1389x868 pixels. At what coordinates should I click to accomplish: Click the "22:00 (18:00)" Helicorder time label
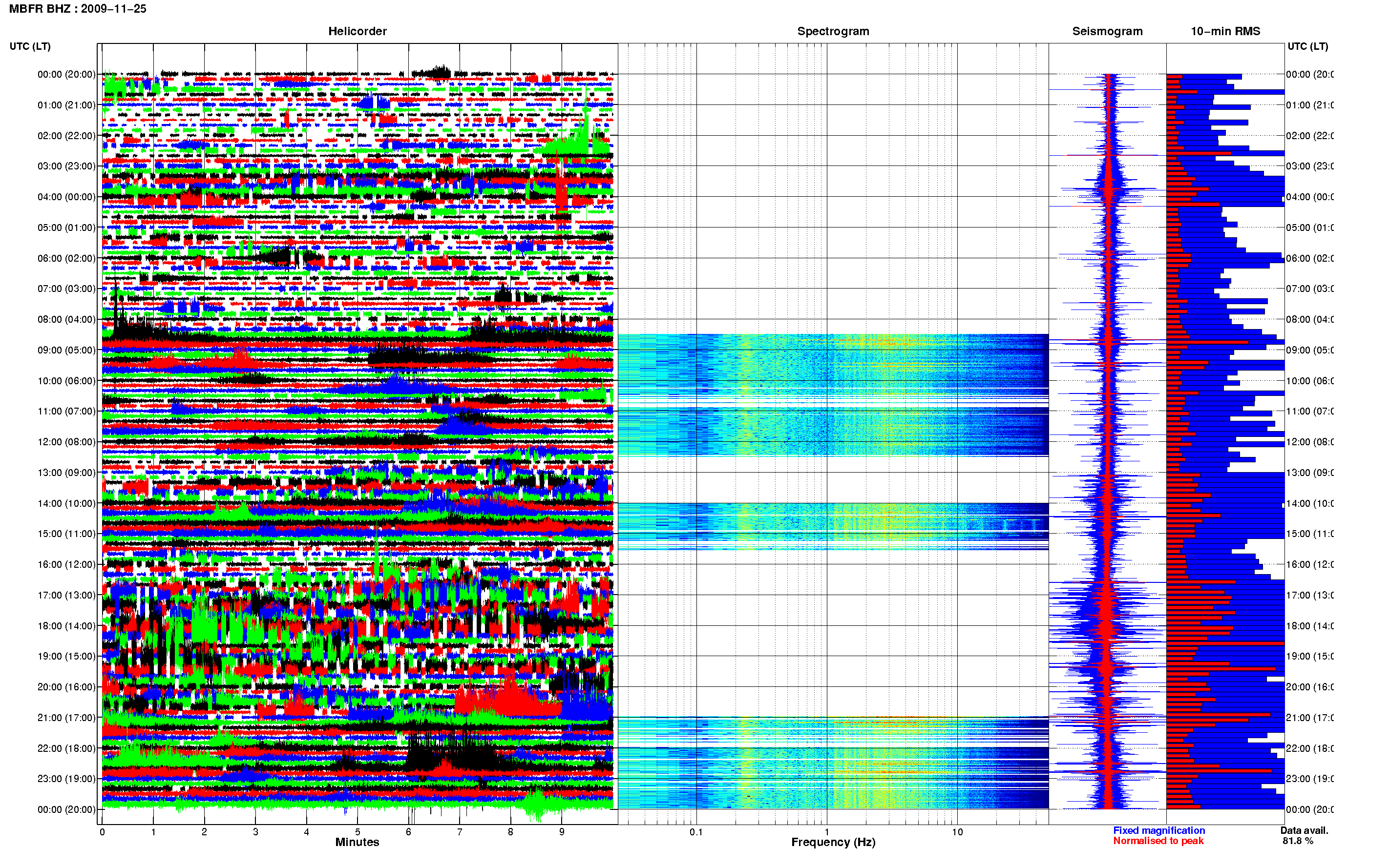pyautogui.click(x=66, y=748)
